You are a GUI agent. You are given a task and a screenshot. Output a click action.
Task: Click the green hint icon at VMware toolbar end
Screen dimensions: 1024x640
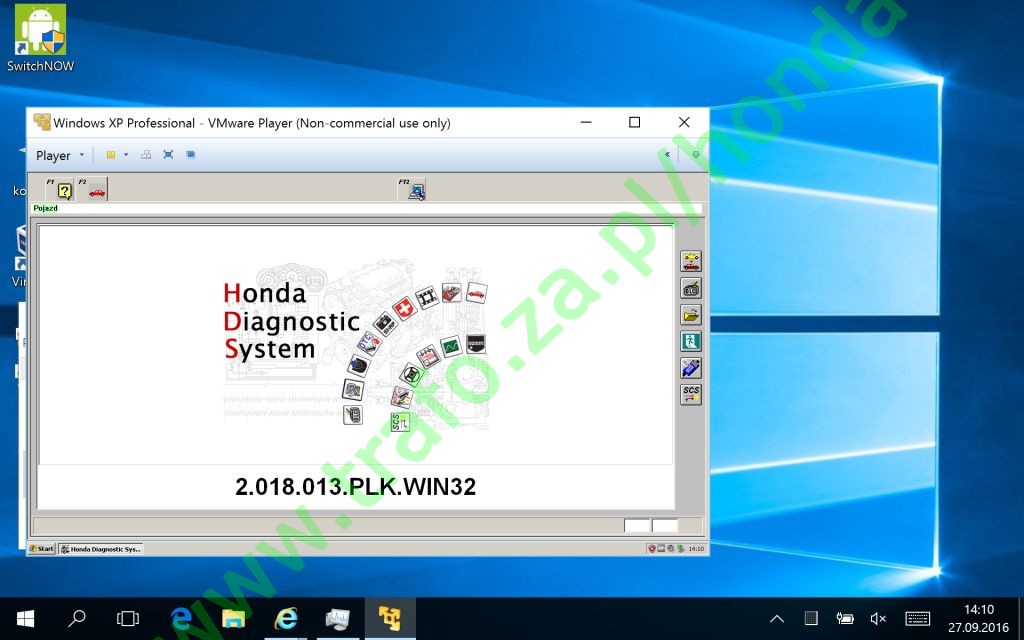click(x=696, y=155)
